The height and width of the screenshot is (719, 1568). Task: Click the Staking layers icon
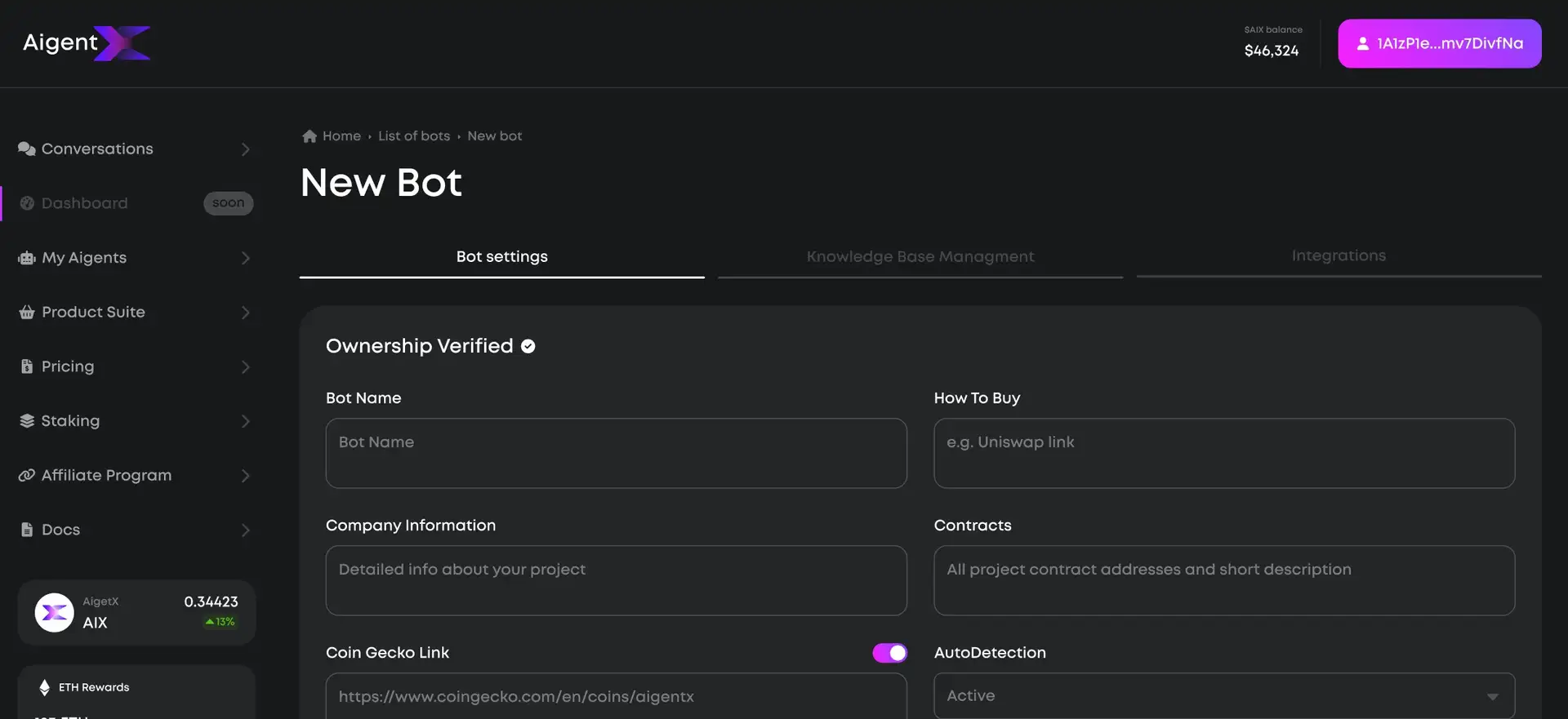tap(26, 421)
